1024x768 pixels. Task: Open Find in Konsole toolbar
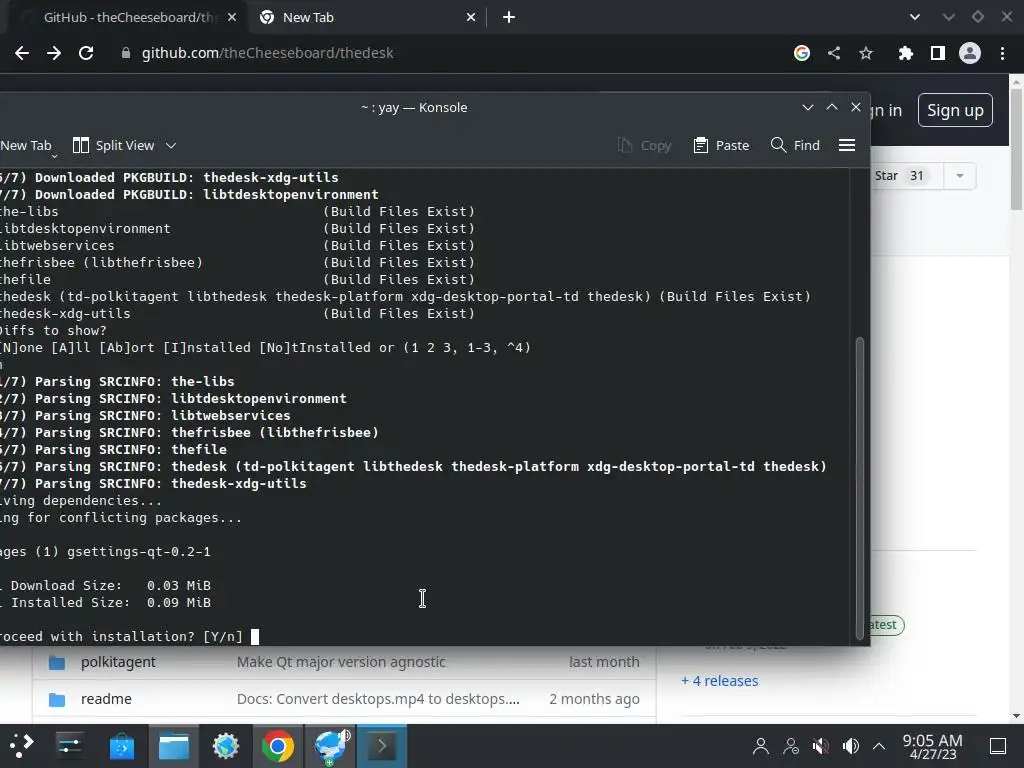coord(795,146)
